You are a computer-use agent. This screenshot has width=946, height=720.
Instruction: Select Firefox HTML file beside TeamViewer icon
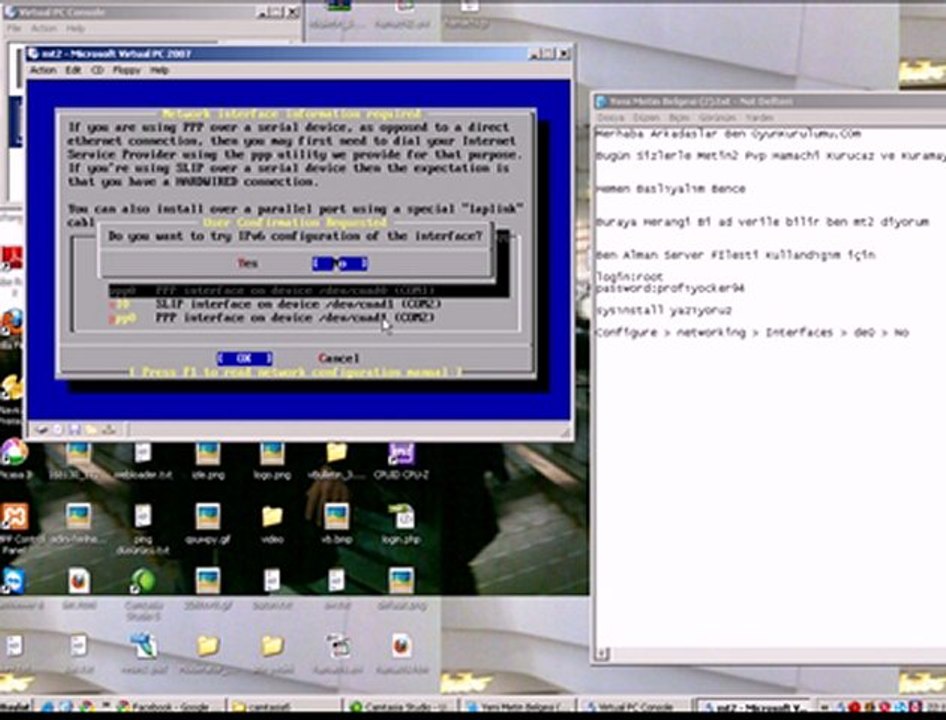[79, 588]
